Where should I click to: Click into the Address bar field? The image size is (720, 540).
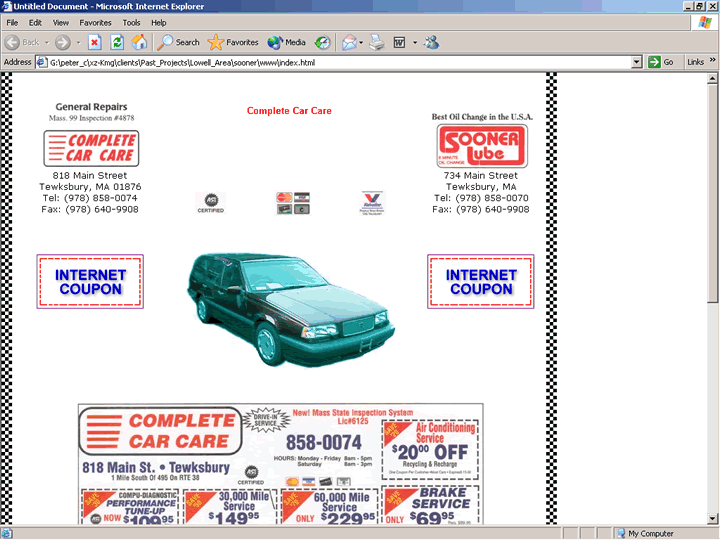[x=339, y=62]
